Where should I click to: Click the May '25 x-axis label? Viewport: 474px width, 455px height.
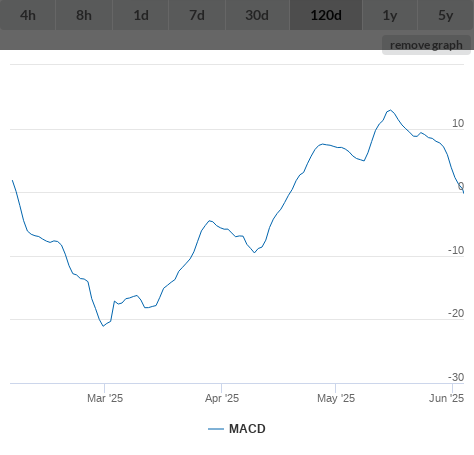[336, 398]
